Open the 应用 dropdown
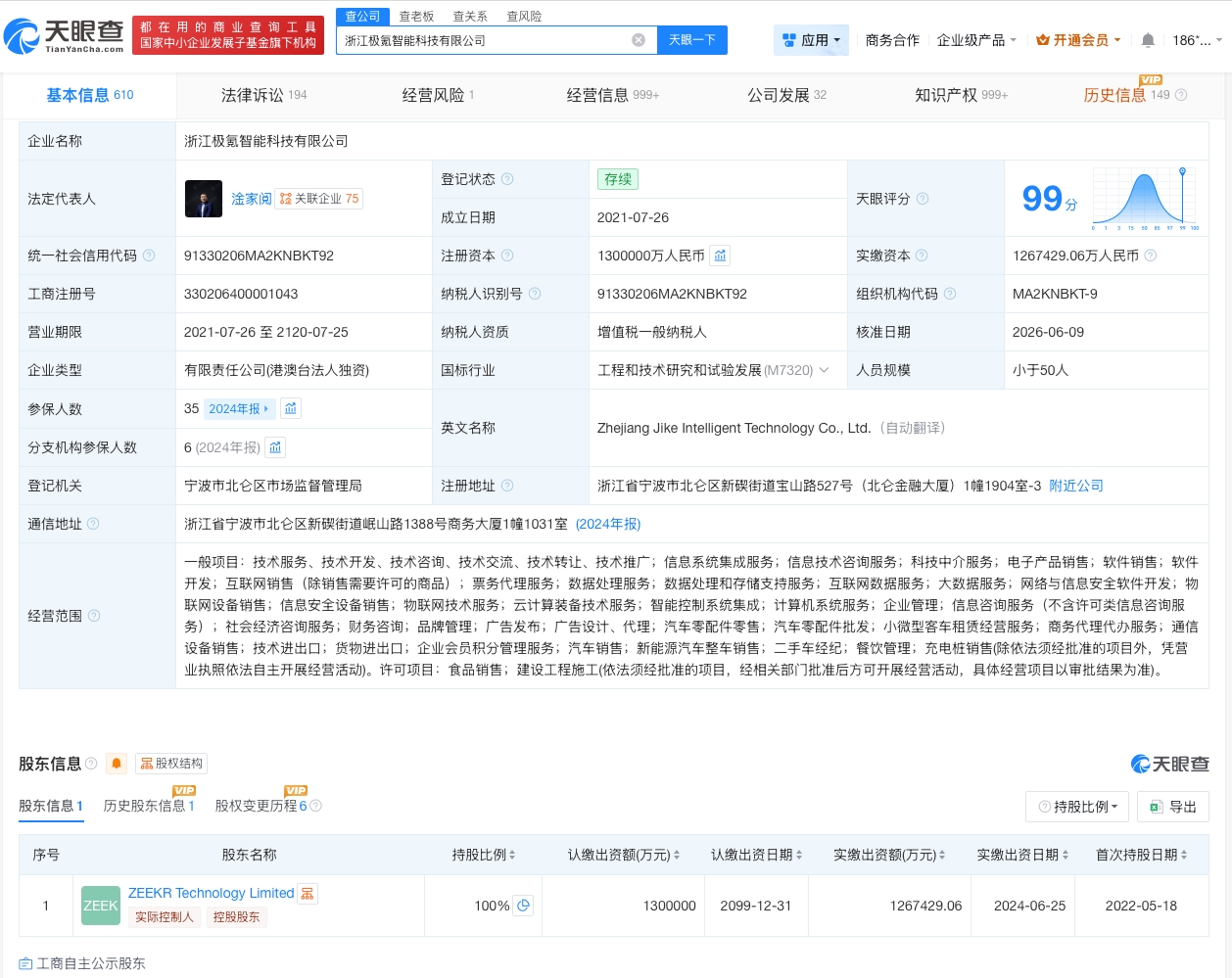This screenshot has width=1232, height=978. coord(811,40)
